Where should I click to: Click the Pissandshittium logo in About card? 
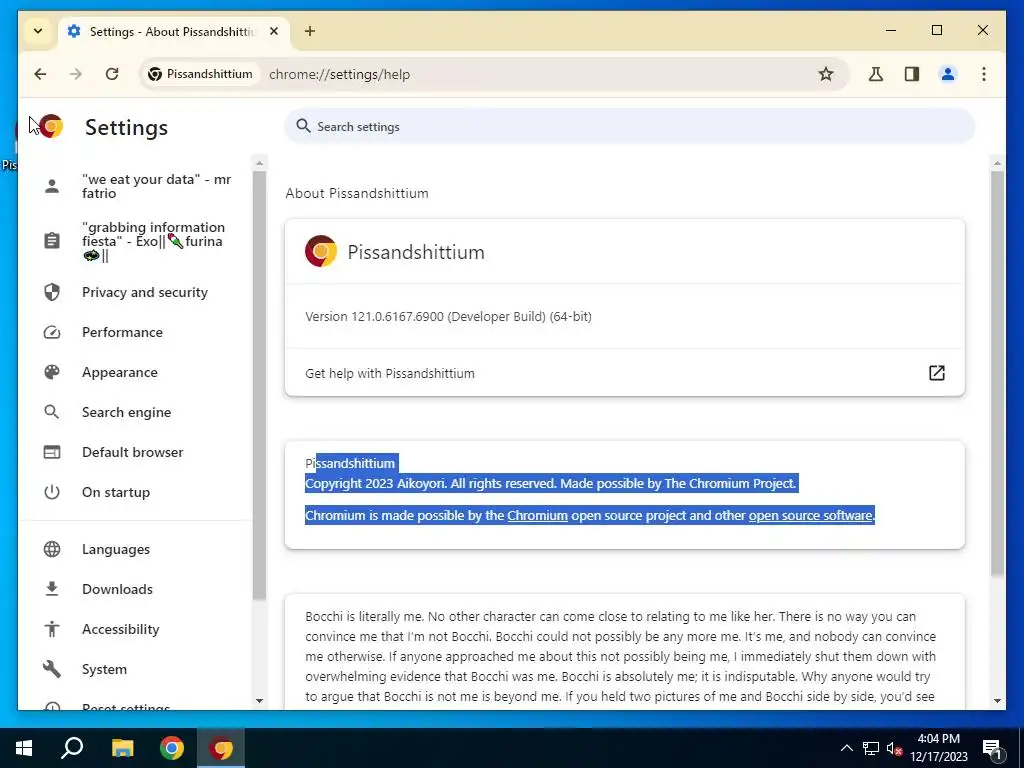click(x=321, y=251)
